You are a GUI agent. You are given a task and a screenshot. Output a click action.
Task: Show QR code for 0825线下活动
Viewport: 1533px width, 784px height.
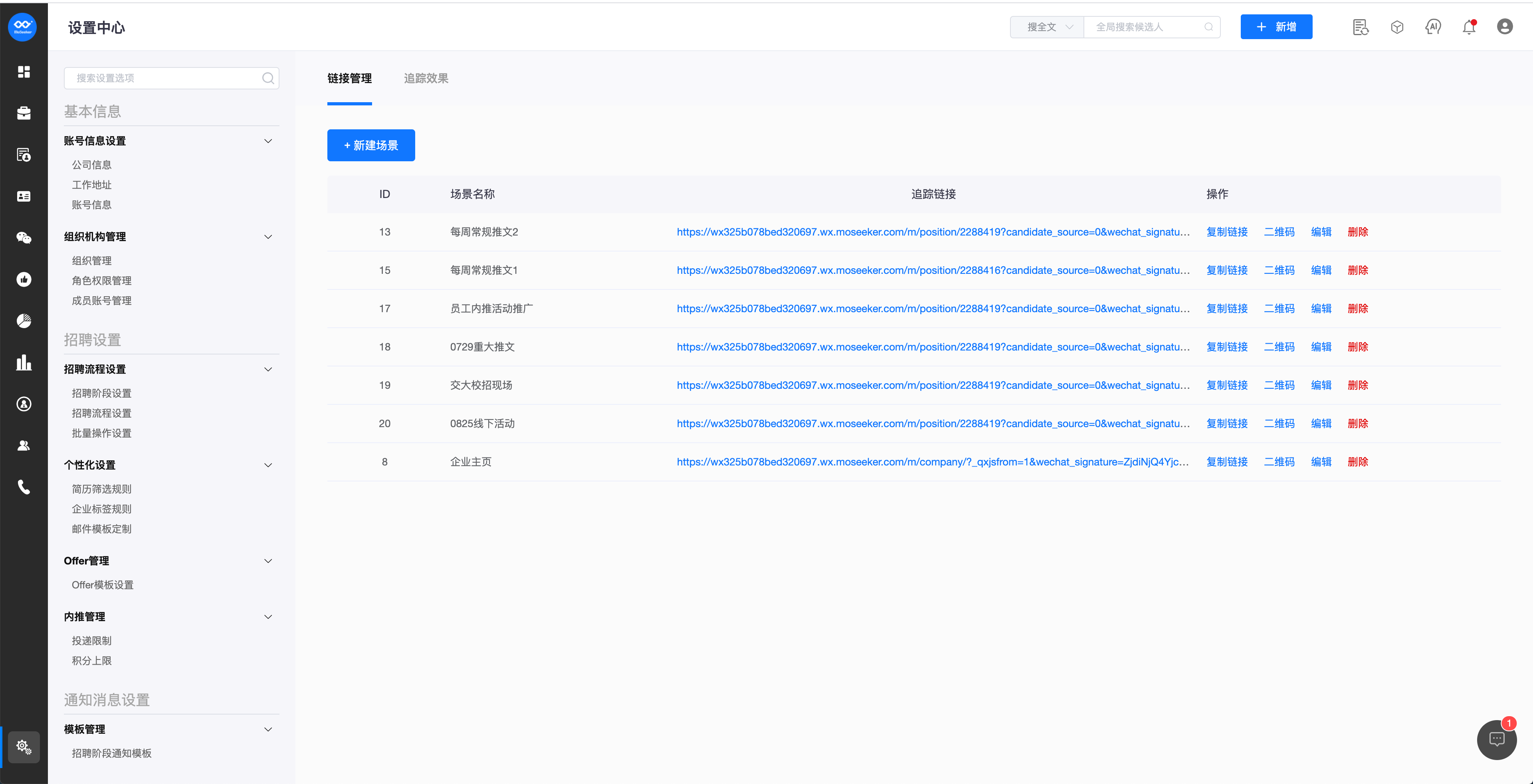pyautogui.click(x=1279, y=424)
